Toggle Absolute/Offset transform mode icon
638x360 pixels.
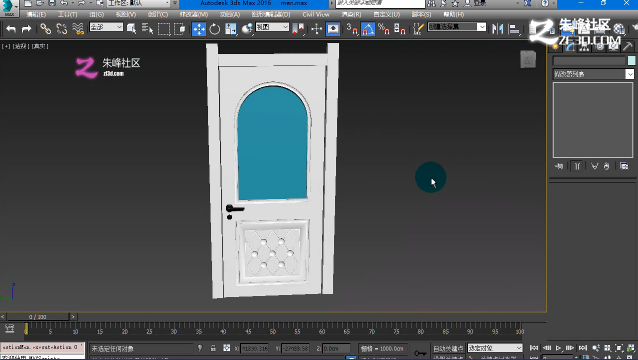(x=227, y=348)
